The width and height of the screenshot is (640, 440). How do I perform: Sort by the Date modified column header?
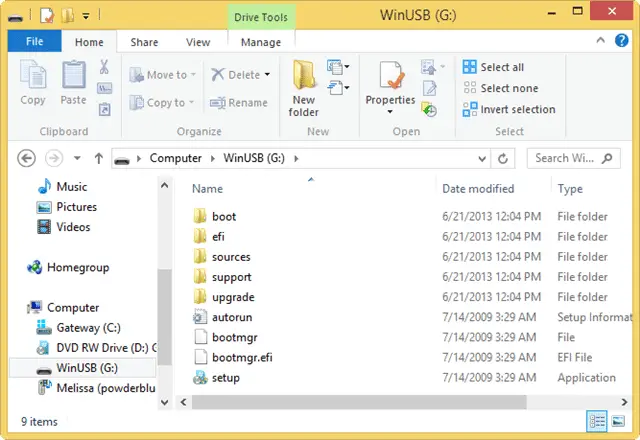(478, 189)
